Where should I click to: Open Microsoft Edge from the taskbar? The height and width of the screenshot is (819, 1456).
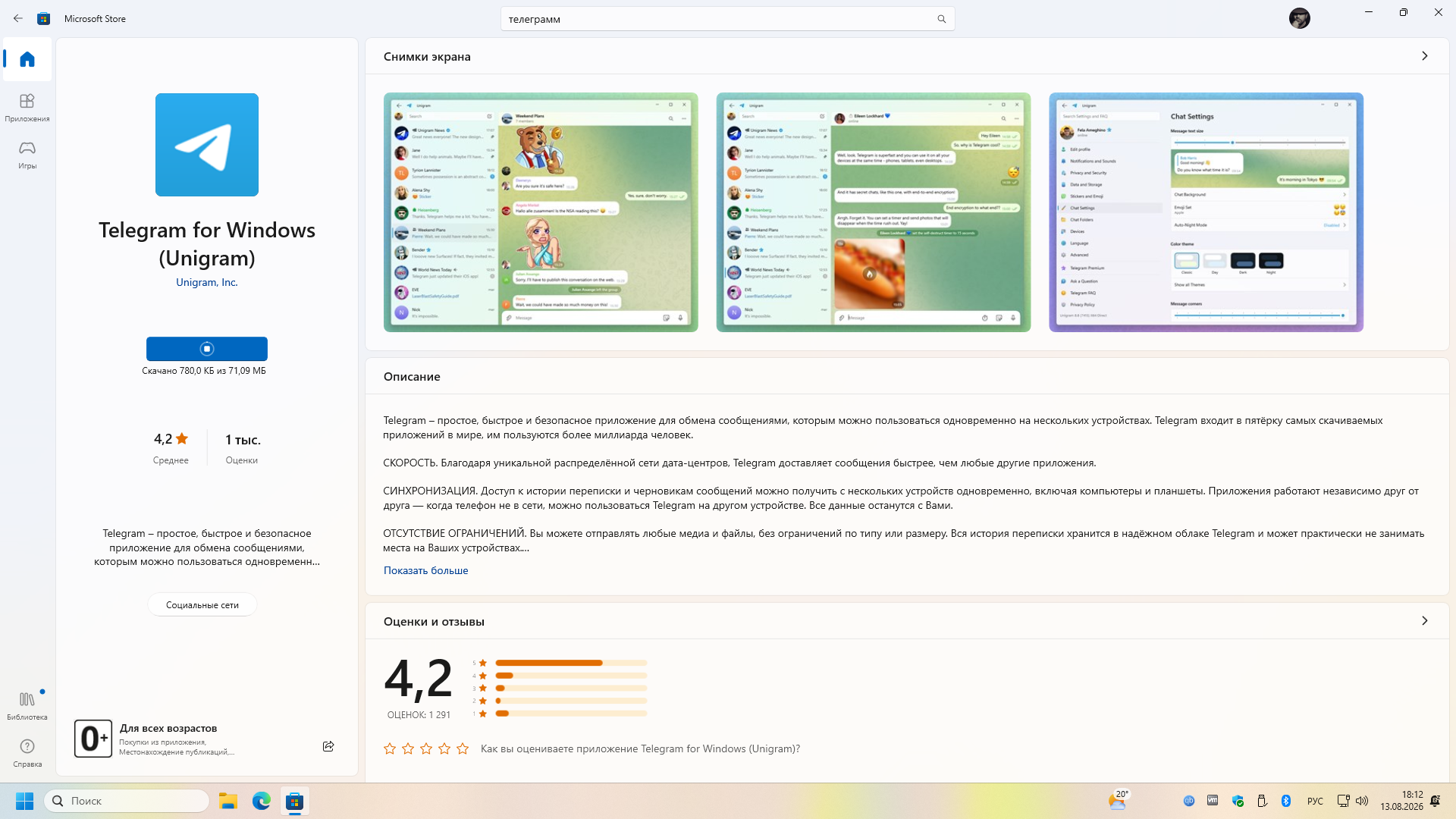pos(262,801)
